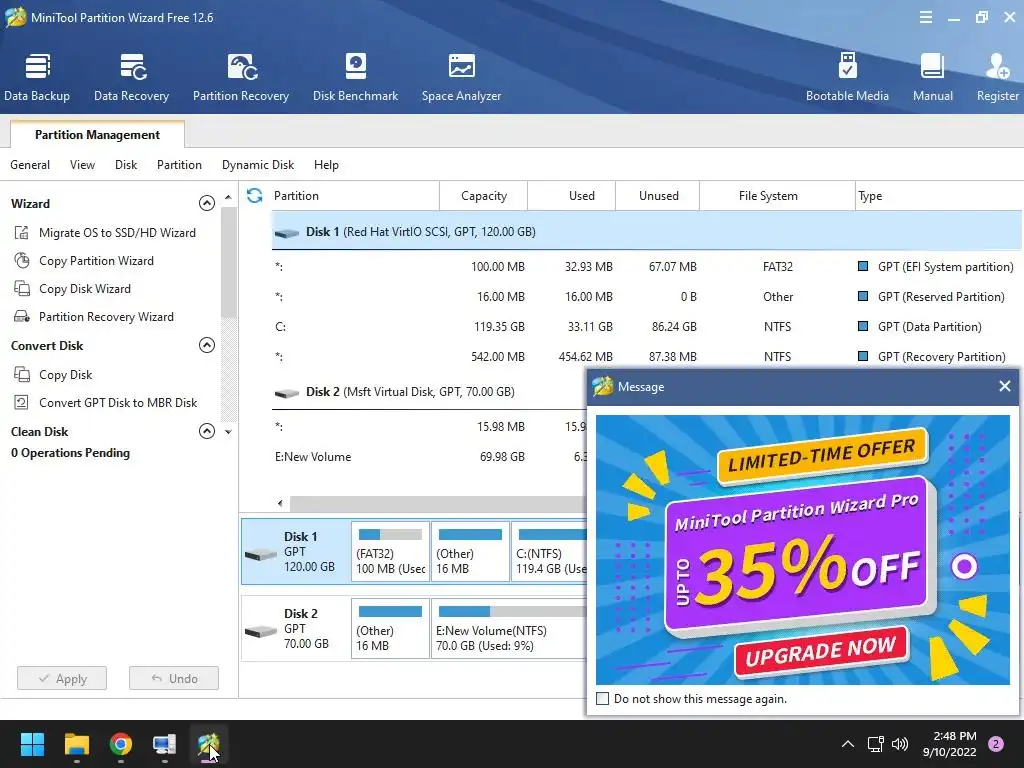Click the MiniTool taskbar icon

208,744
